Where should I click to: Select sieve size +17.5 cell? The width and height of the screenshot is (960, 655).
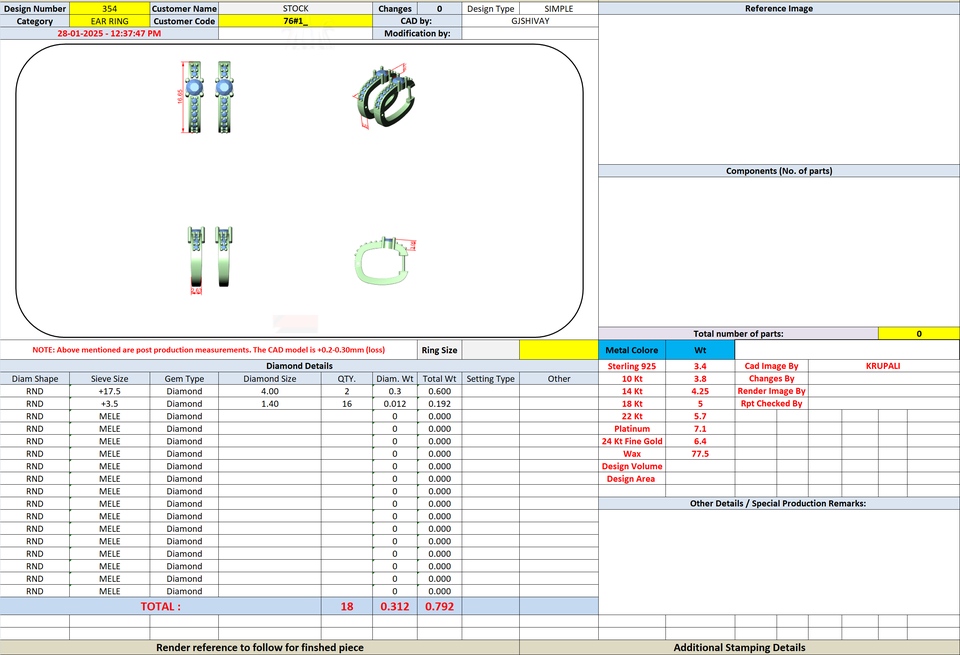pos(110,391)
